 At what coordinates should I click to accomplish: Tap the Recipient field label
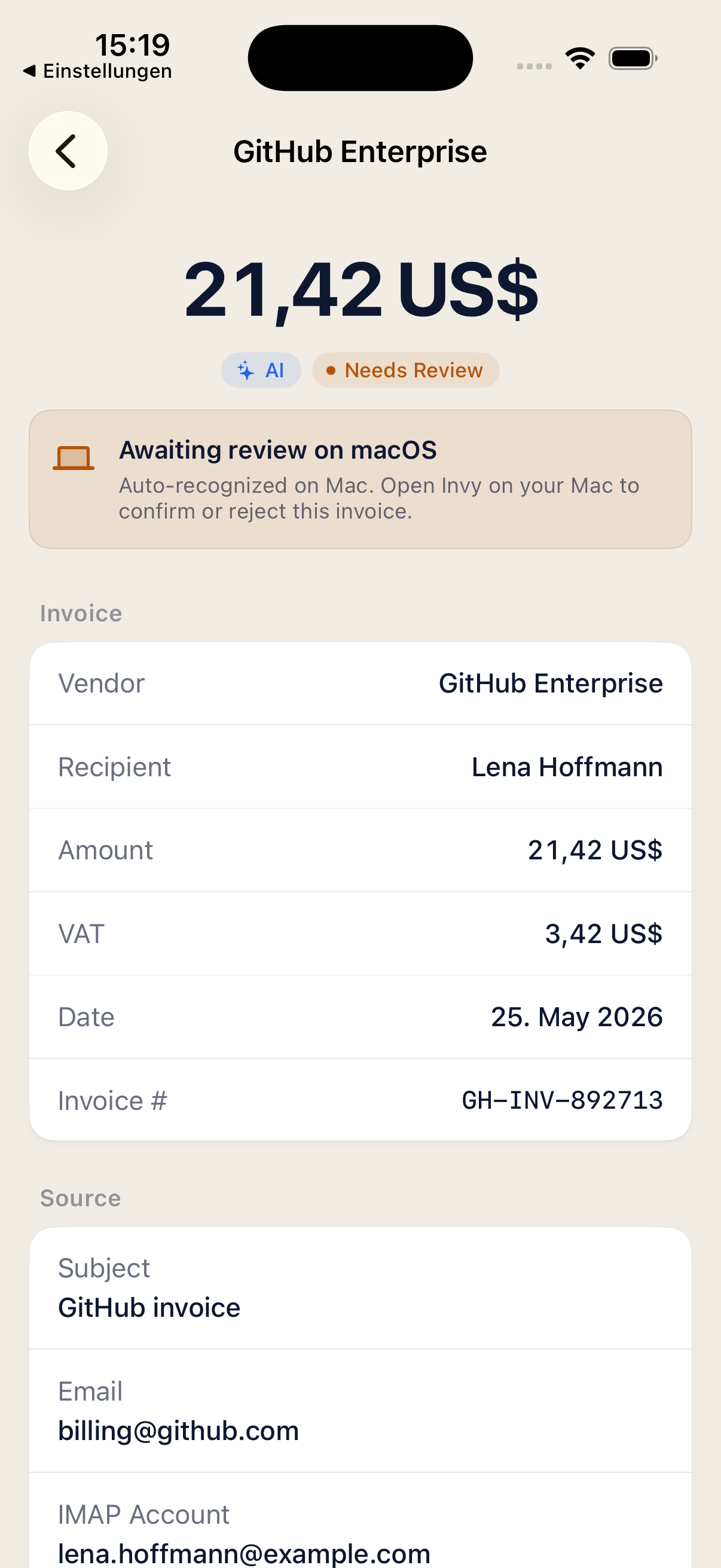114,767
